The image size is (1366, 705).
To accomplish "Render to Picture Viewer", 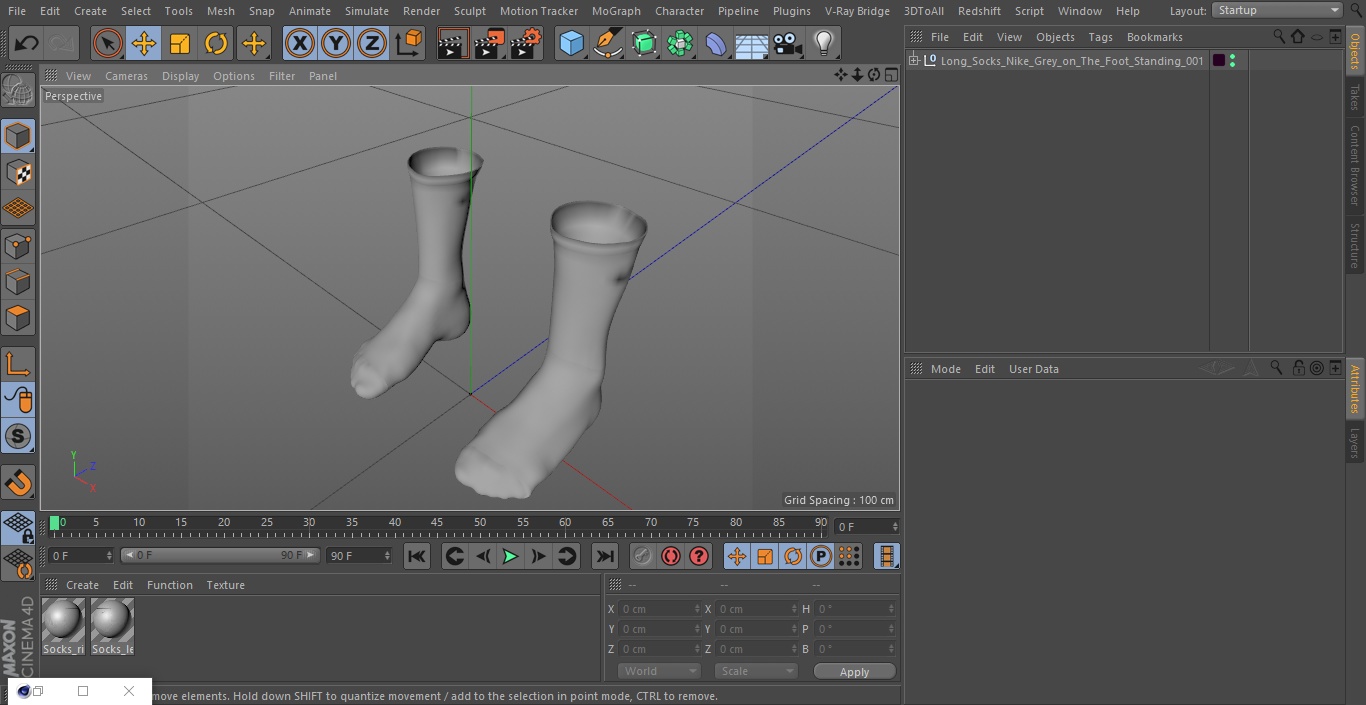I will point(489,43).
